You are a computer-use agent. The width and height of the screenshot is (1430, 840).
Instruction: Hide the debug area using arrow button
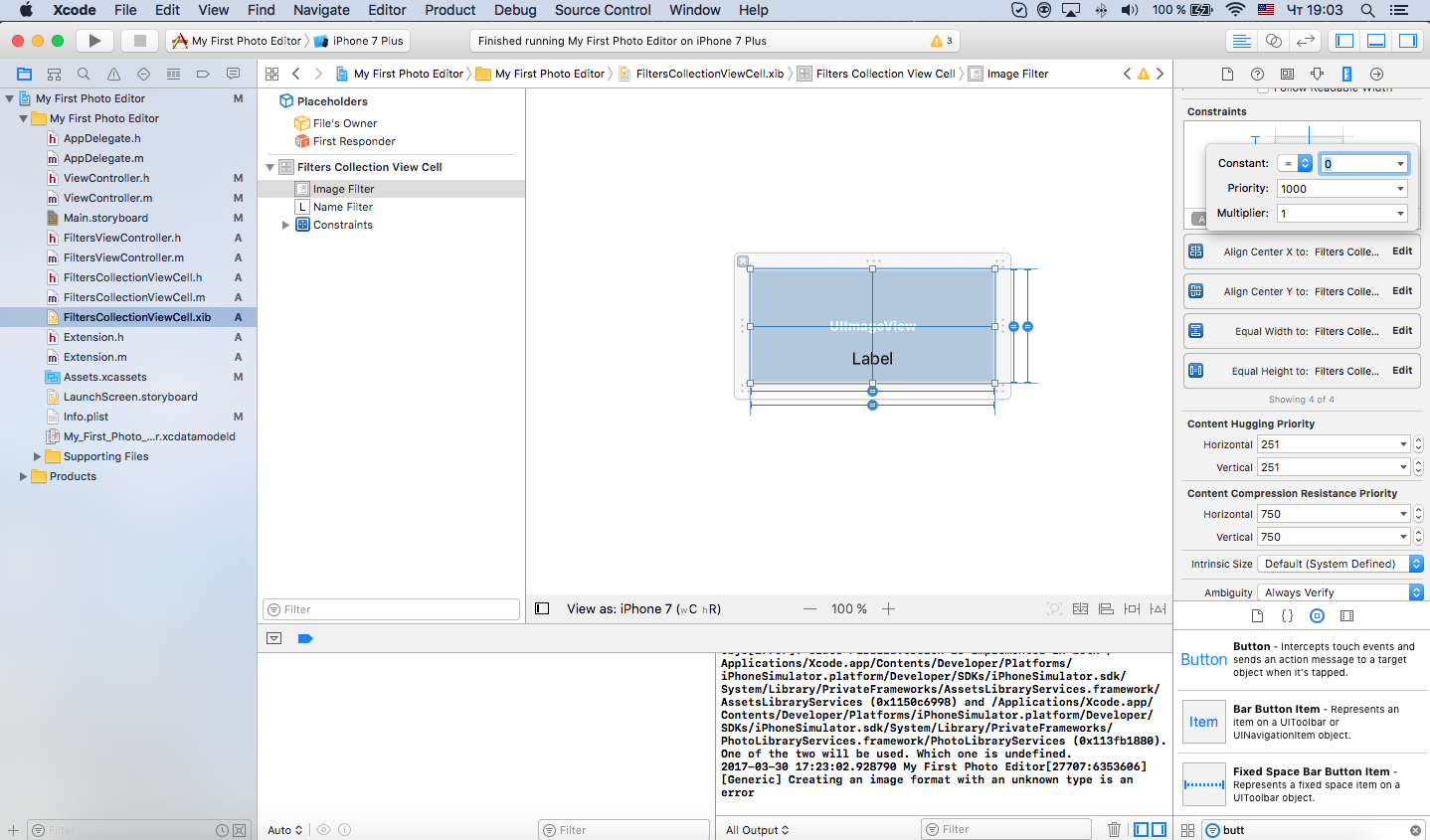274,638
